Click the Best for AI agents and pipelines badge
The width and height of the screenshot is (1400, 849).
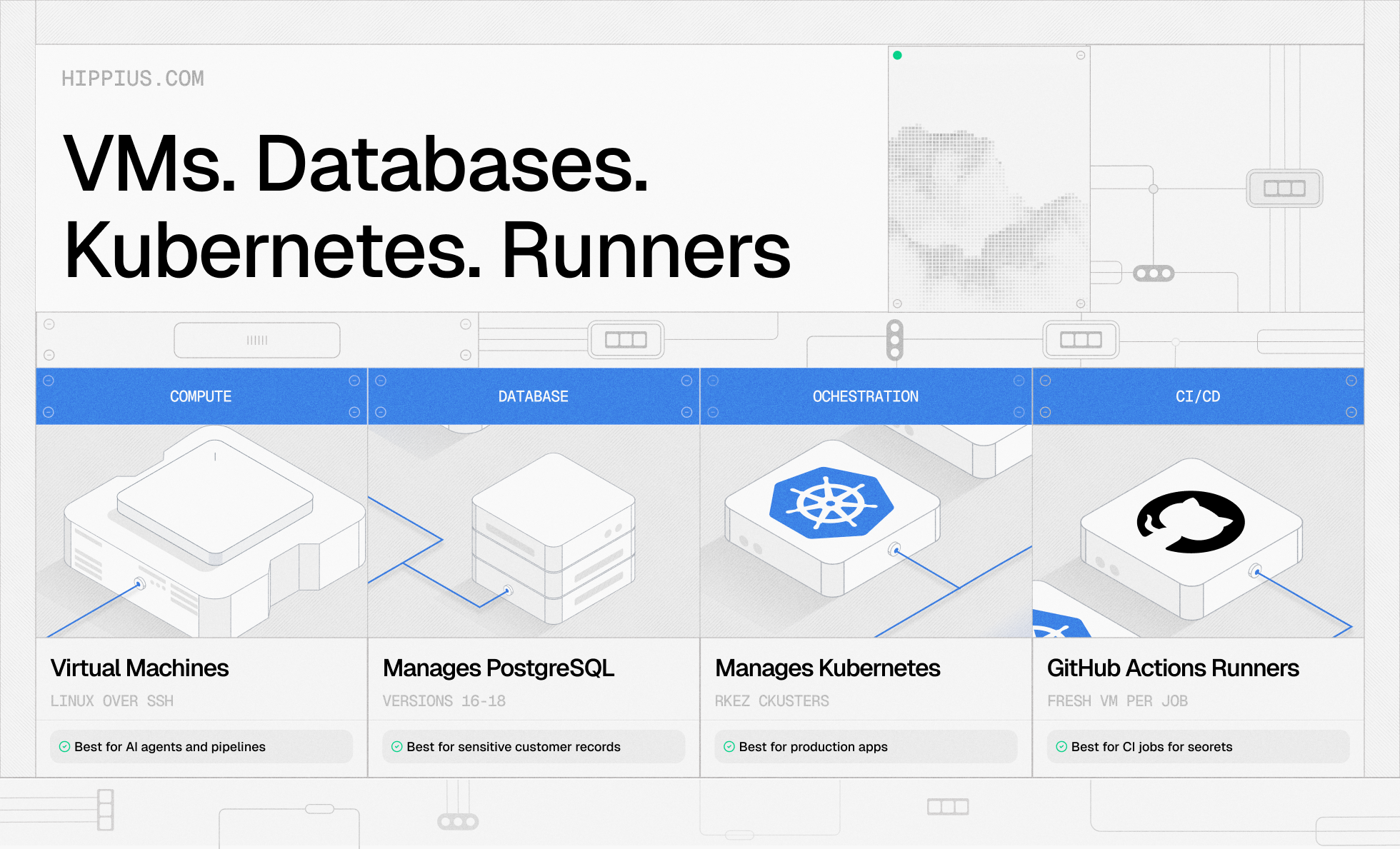pyautogui.click(x=201, y=747)
